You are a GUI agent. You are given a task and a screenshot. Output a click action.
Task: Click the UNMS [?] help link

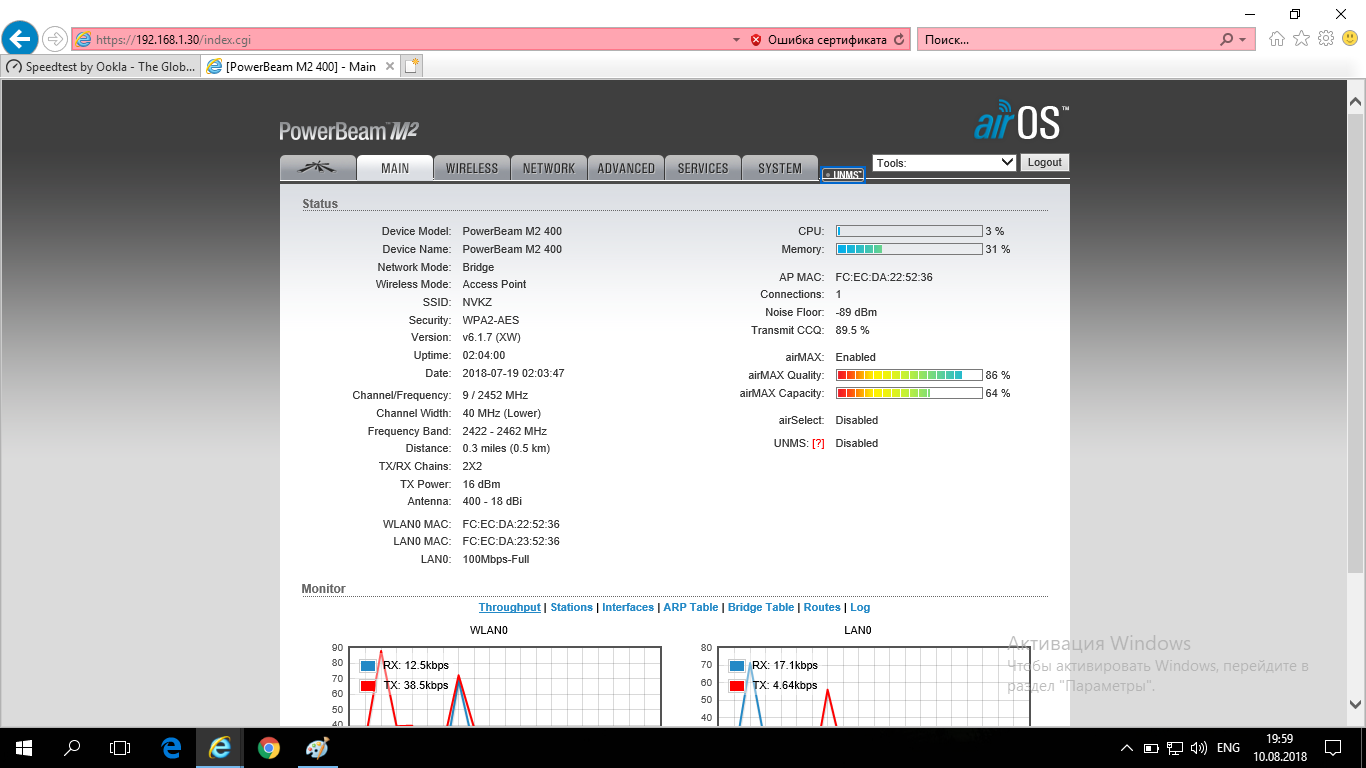tap(818, 443)
